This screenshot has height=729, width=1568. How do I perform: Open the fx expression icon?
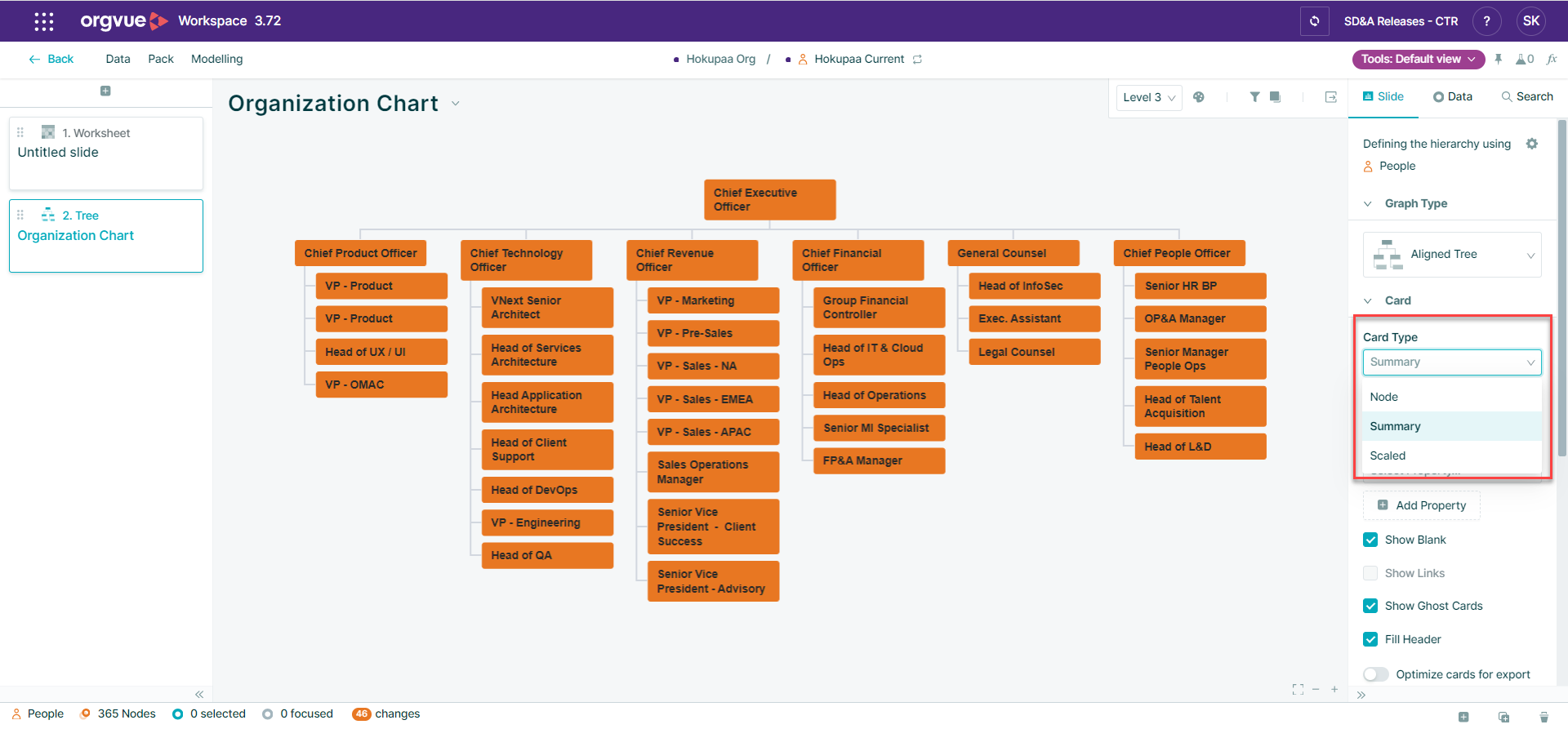[1552, 59]
